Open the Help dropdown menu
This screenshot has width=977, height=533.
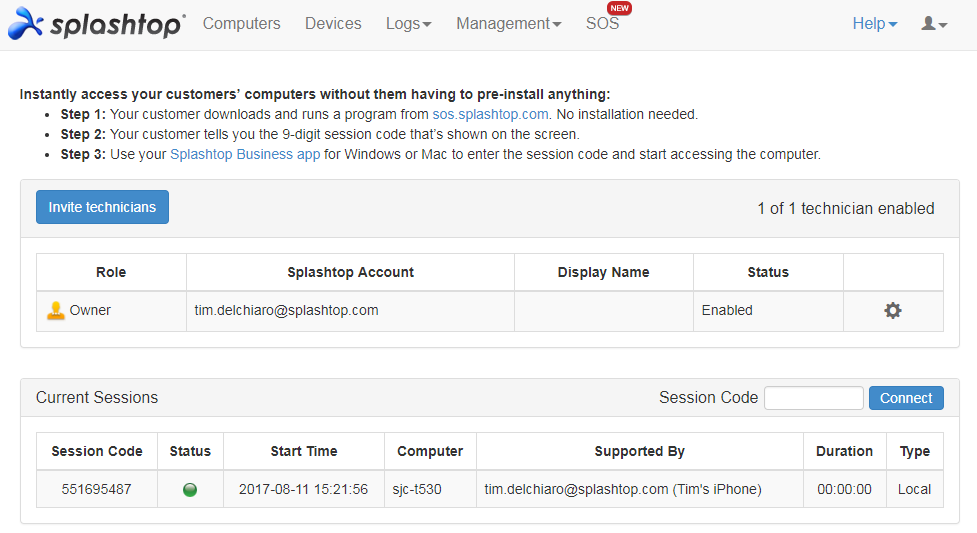[874, 24]
